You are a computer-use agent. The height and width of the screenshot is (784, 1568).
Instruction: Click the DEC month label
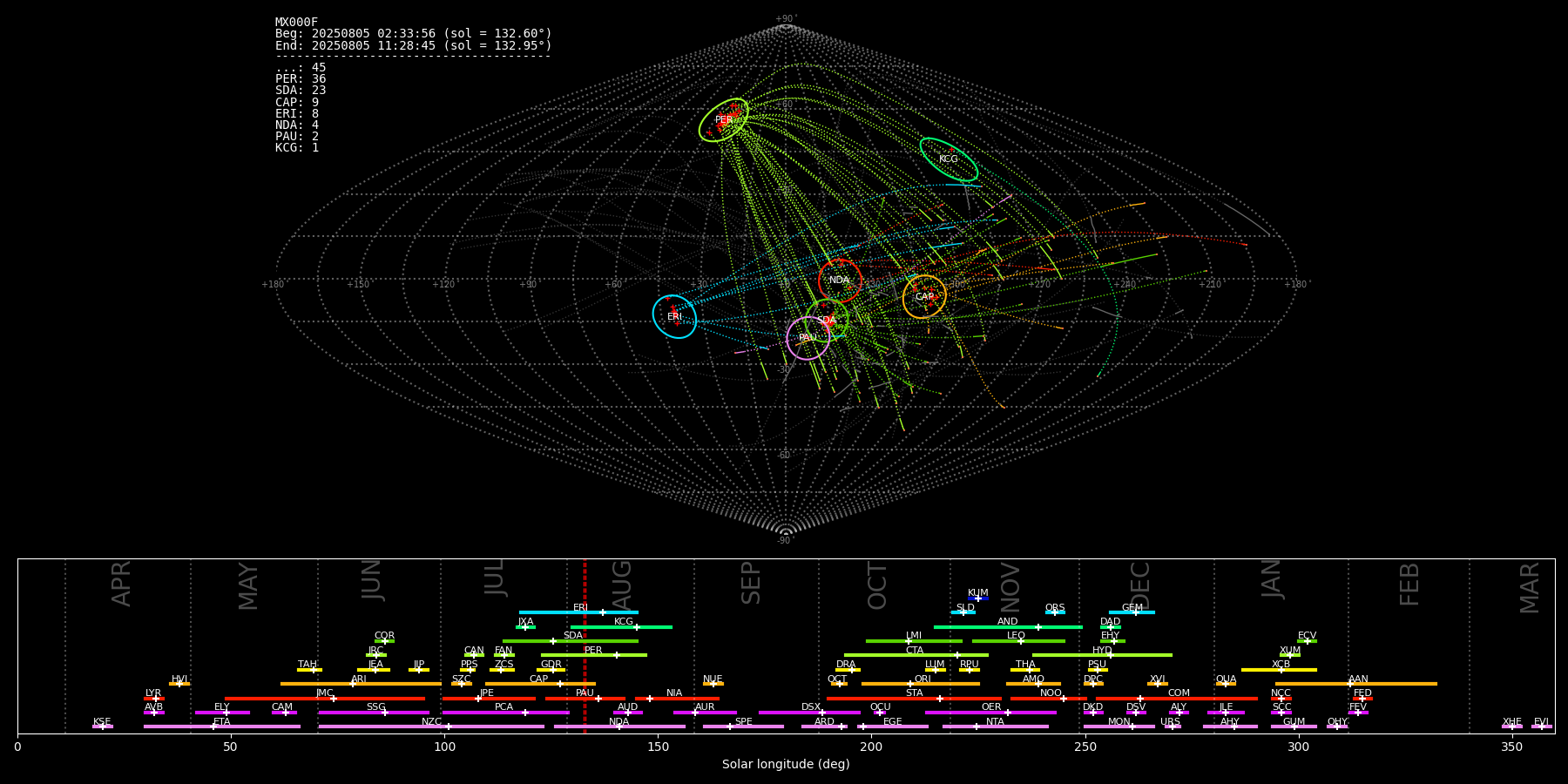click(x=1139, y=585)
